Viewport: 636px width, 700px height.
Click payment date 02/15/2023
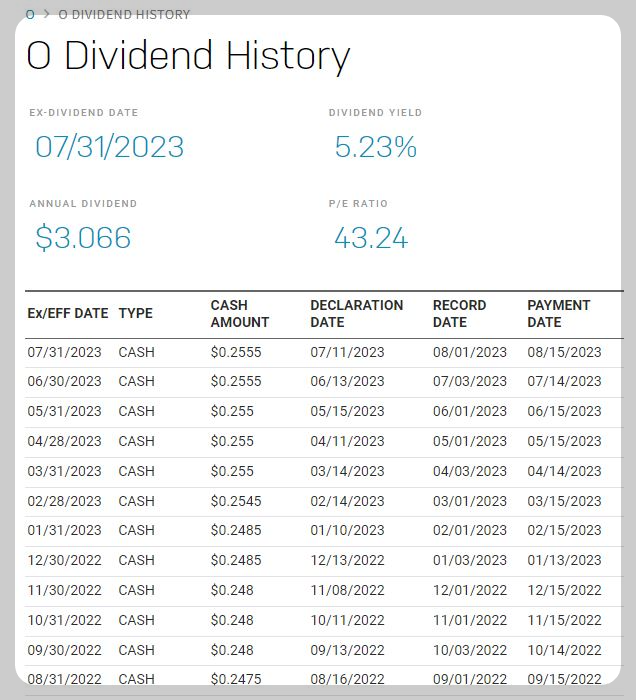(565, 530)
